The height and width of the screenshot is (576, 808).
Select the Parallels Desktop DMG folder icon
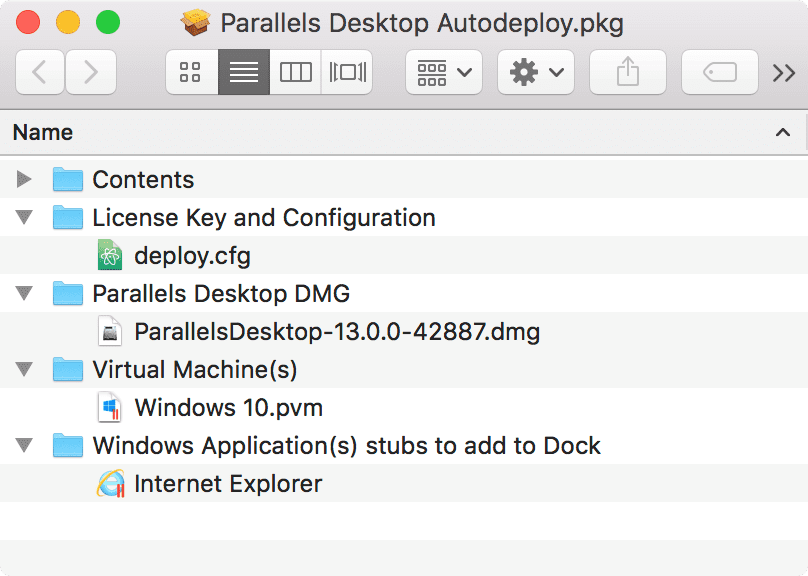tap(68, 293)
